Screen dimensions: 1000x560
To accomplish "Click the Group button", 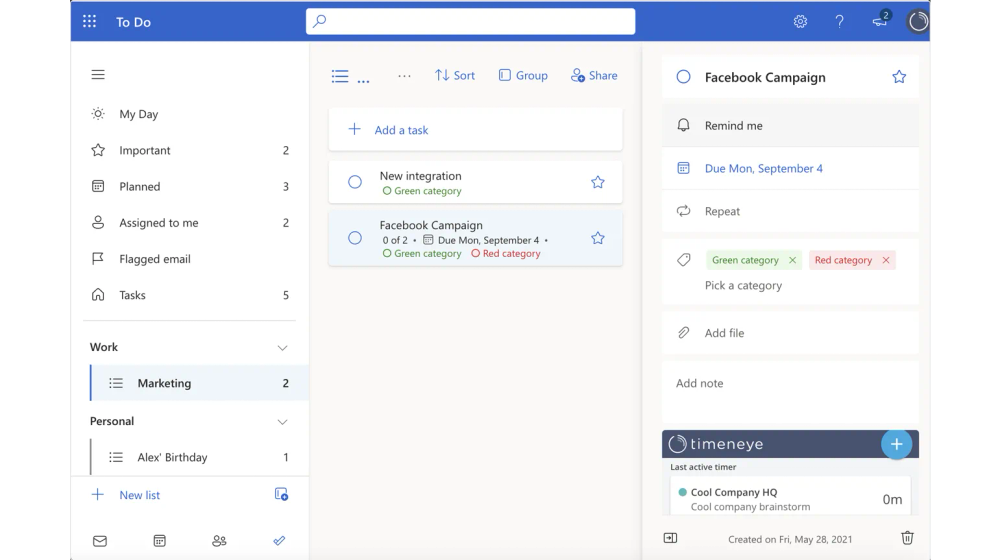I will click(523, 75).
